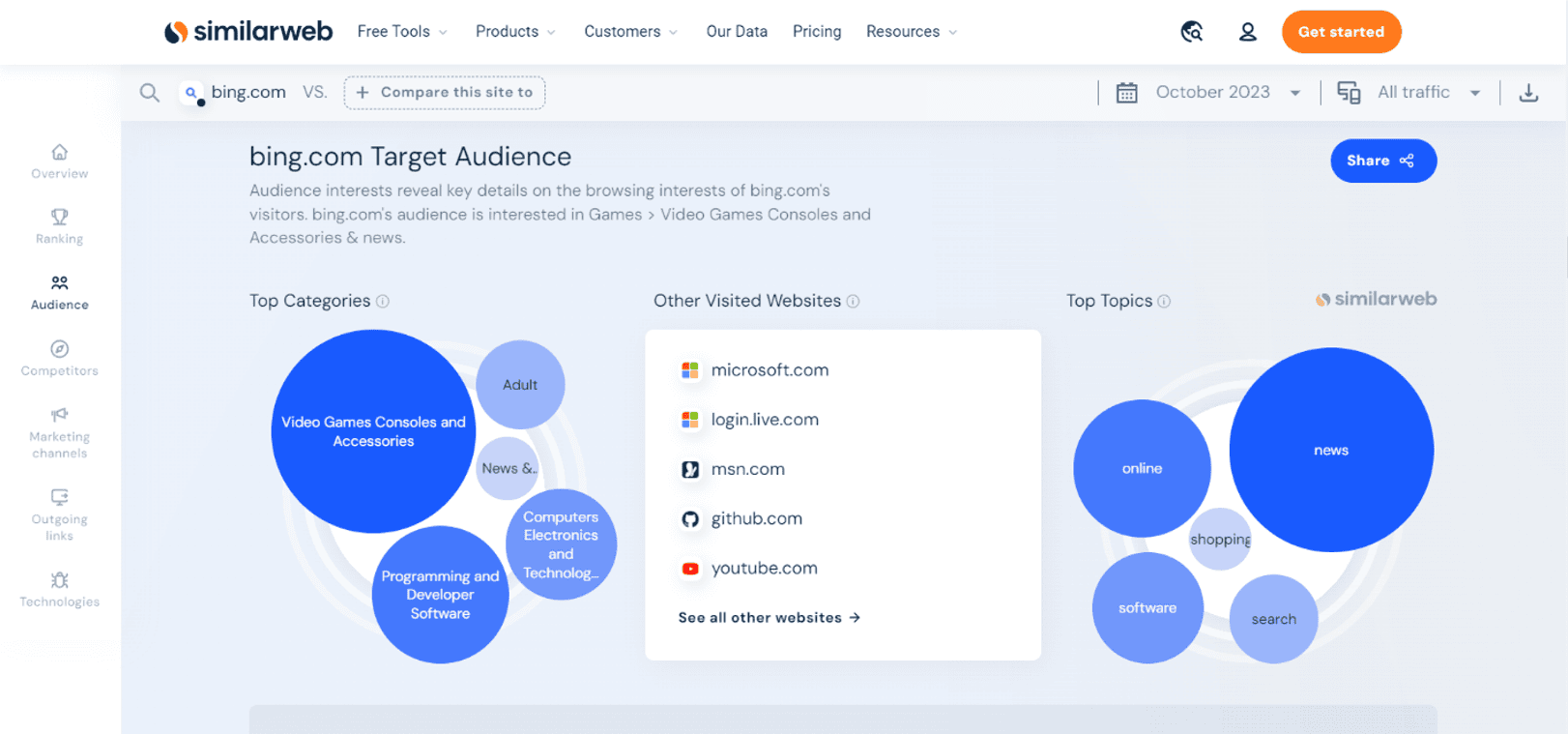Viewport: 1568px width, 734px height.
Task: Click the microsoft.com favicon
Action: 690,370
